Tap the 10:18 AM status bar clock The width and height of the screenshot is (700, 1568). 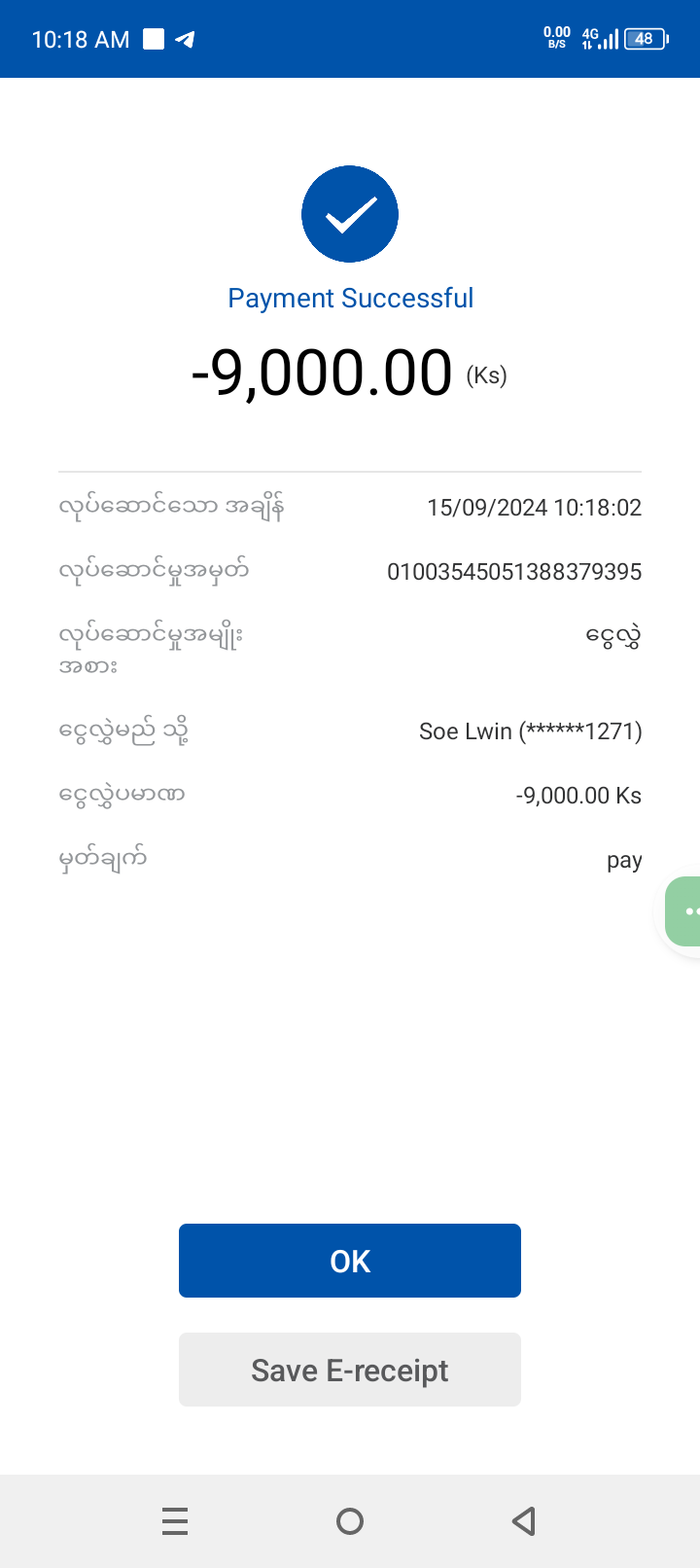pos(81,39)
